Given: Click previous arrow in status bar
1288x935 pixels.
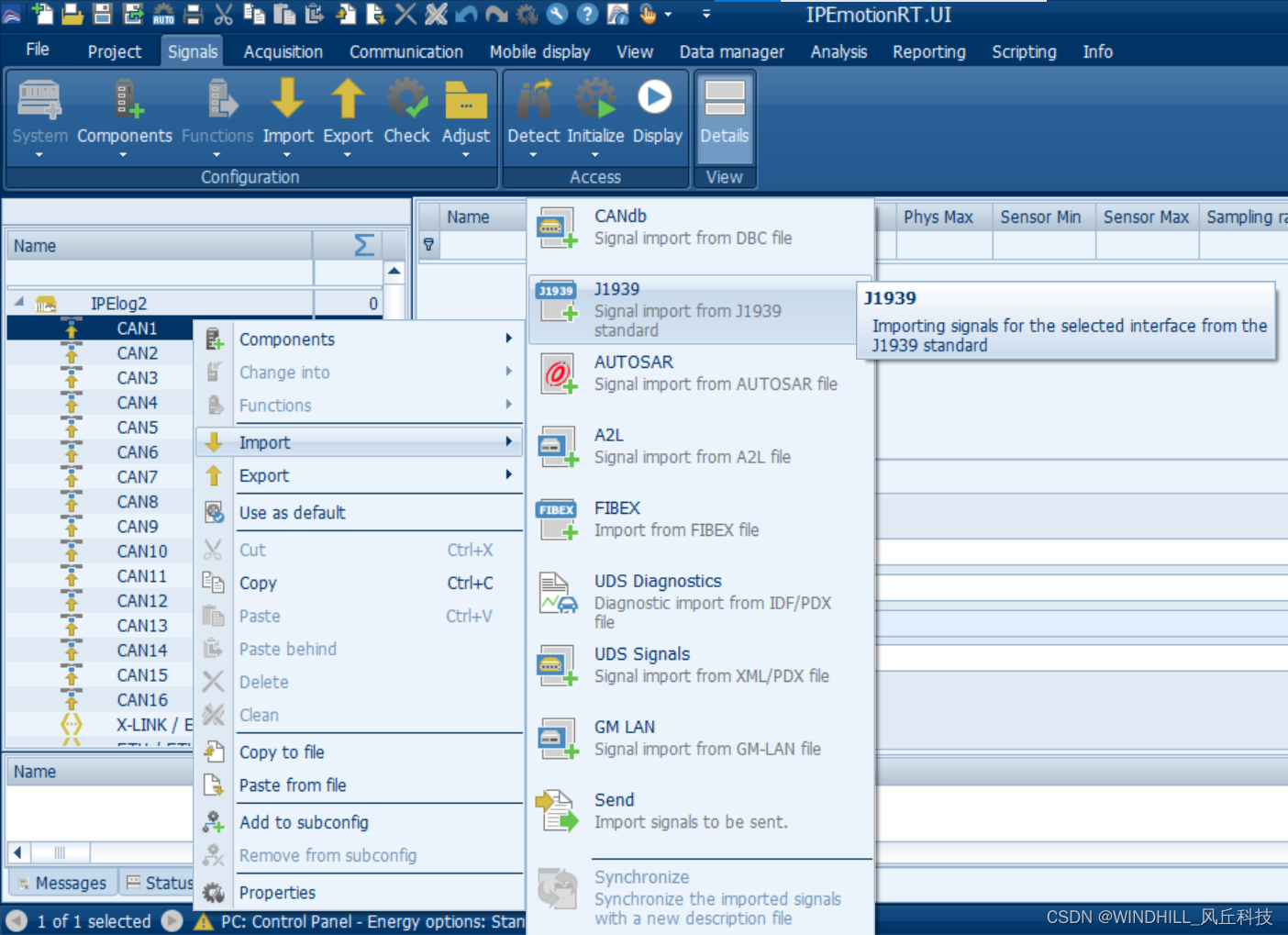Looking at the screenshot, I should click(16, 920).
